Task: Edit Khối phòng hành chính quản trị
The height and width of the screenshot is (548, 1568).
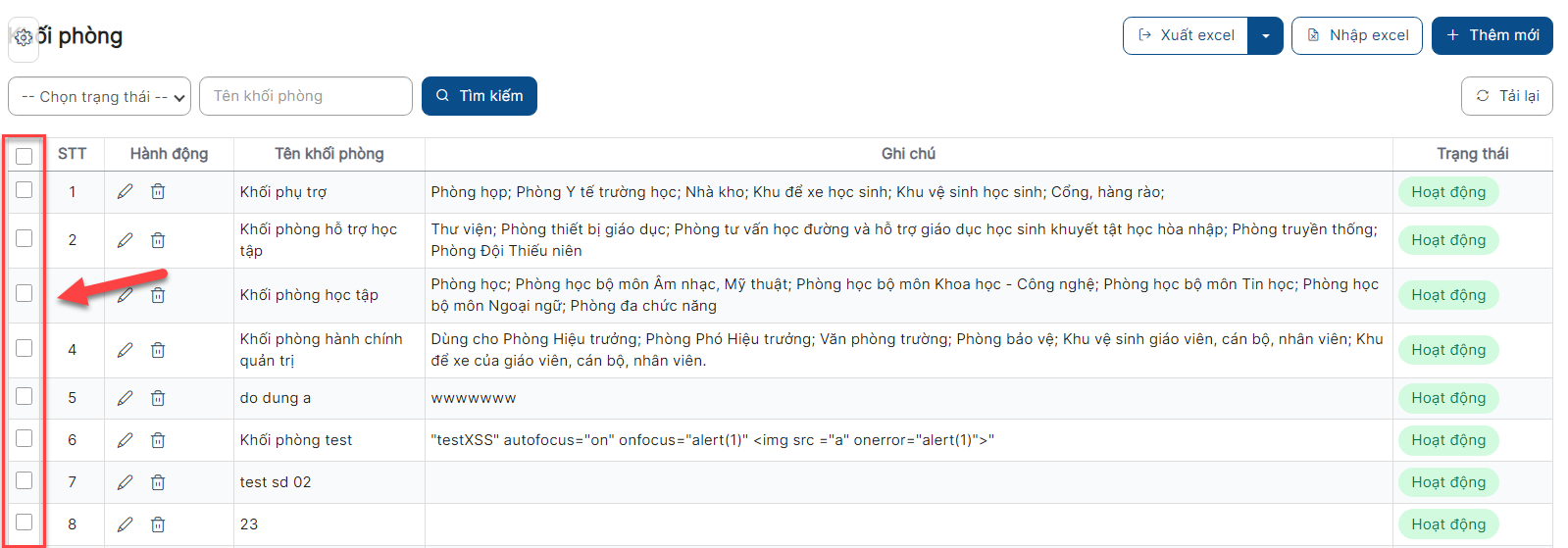Action: pos(125,350)
